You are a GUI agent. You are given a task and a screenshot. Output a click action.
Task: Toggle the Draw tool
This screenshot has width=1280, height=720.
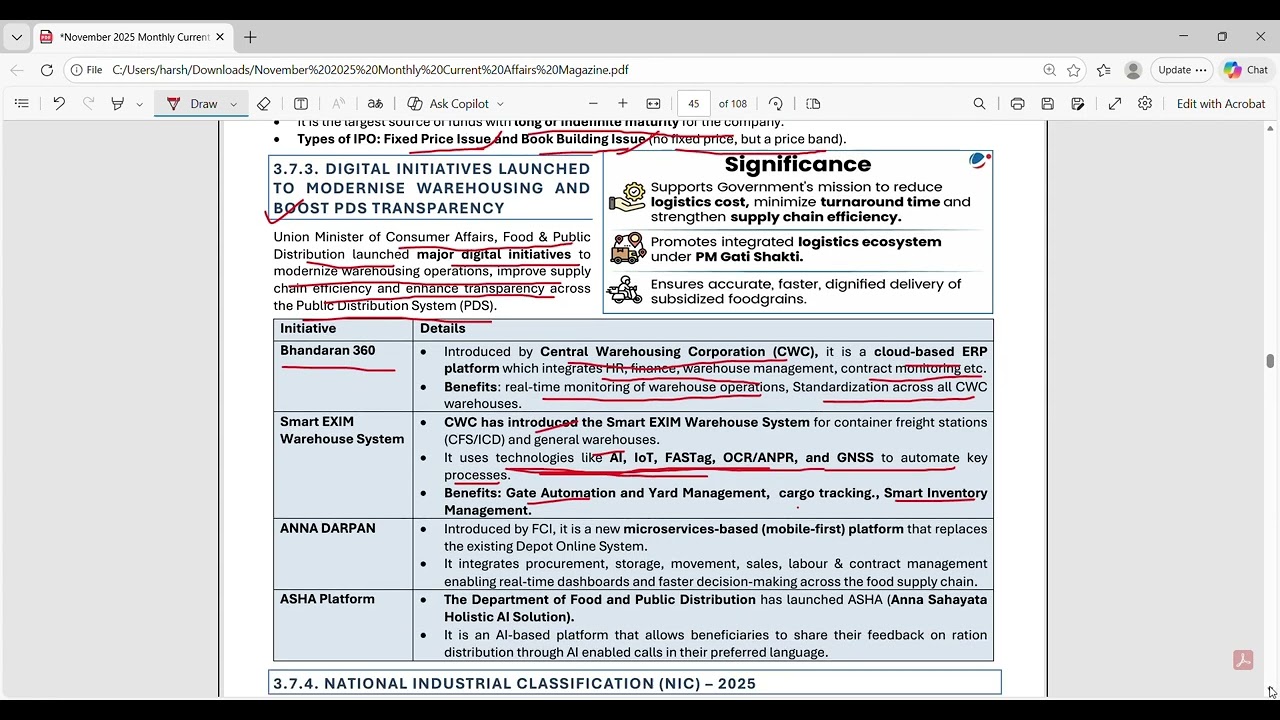click(192, 104)
